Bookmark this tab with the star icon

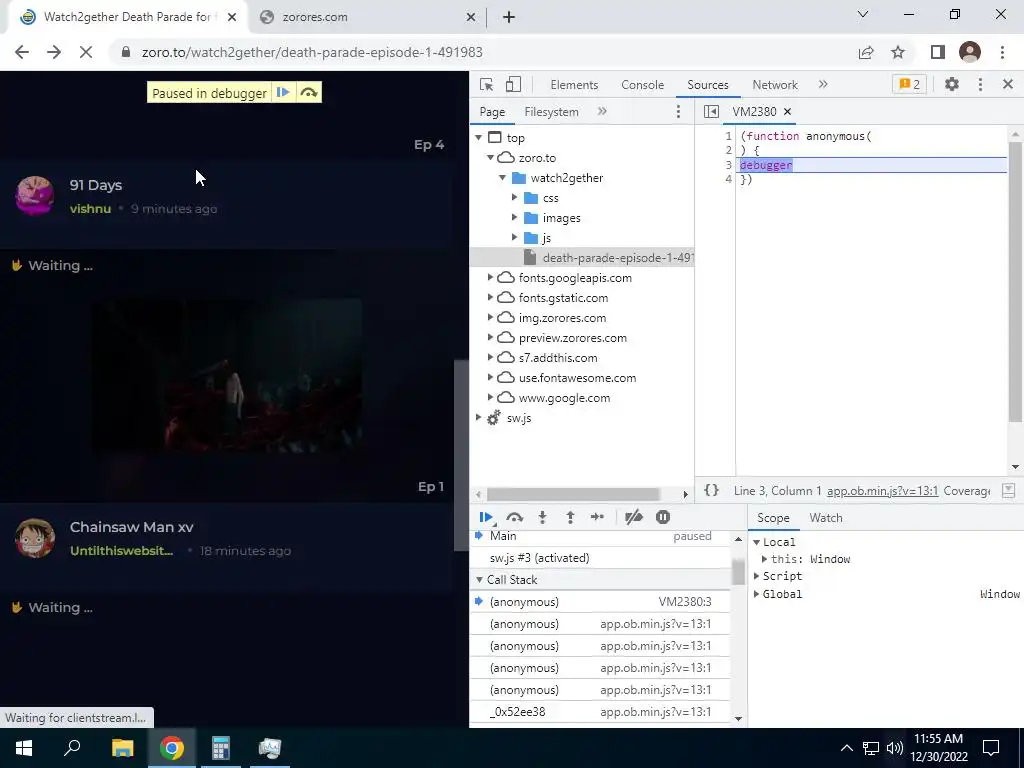click(x=898, y=52)
